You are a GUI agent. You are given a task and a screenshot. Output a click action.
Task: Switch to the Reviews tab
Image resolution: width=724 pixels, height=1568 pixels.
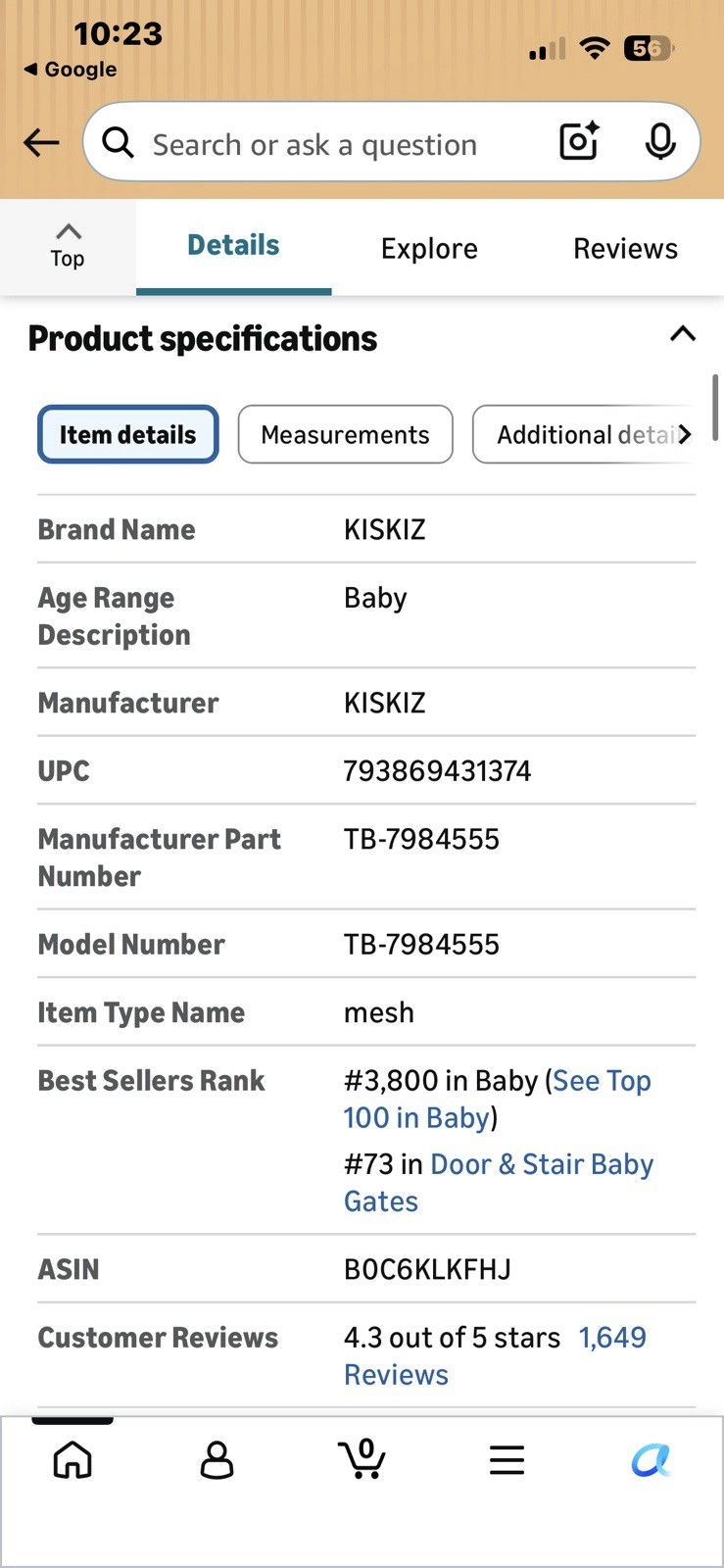coord(625,249)
